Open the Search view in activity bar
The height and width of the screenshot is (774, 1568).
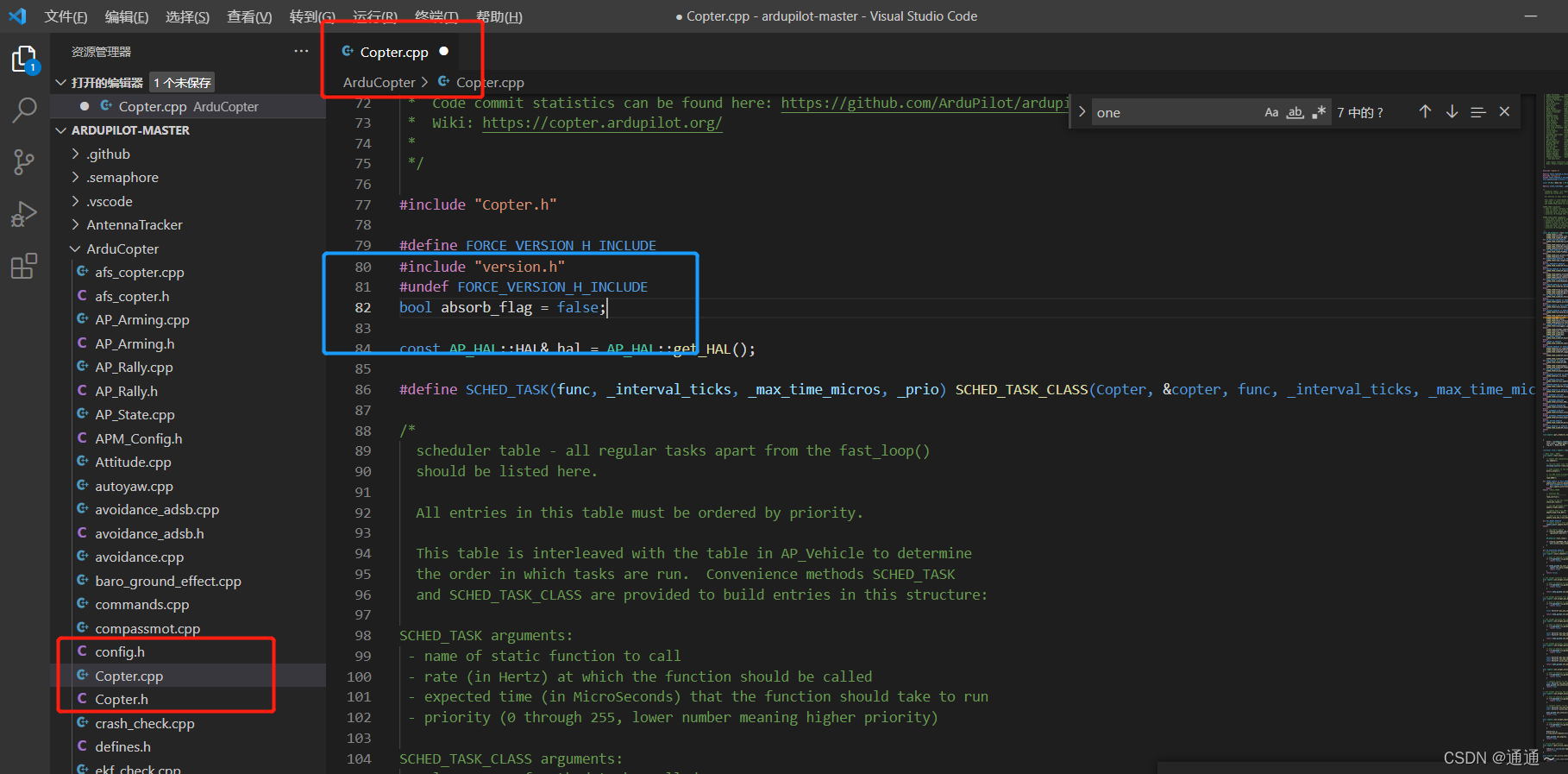click(x=24, y=110)
